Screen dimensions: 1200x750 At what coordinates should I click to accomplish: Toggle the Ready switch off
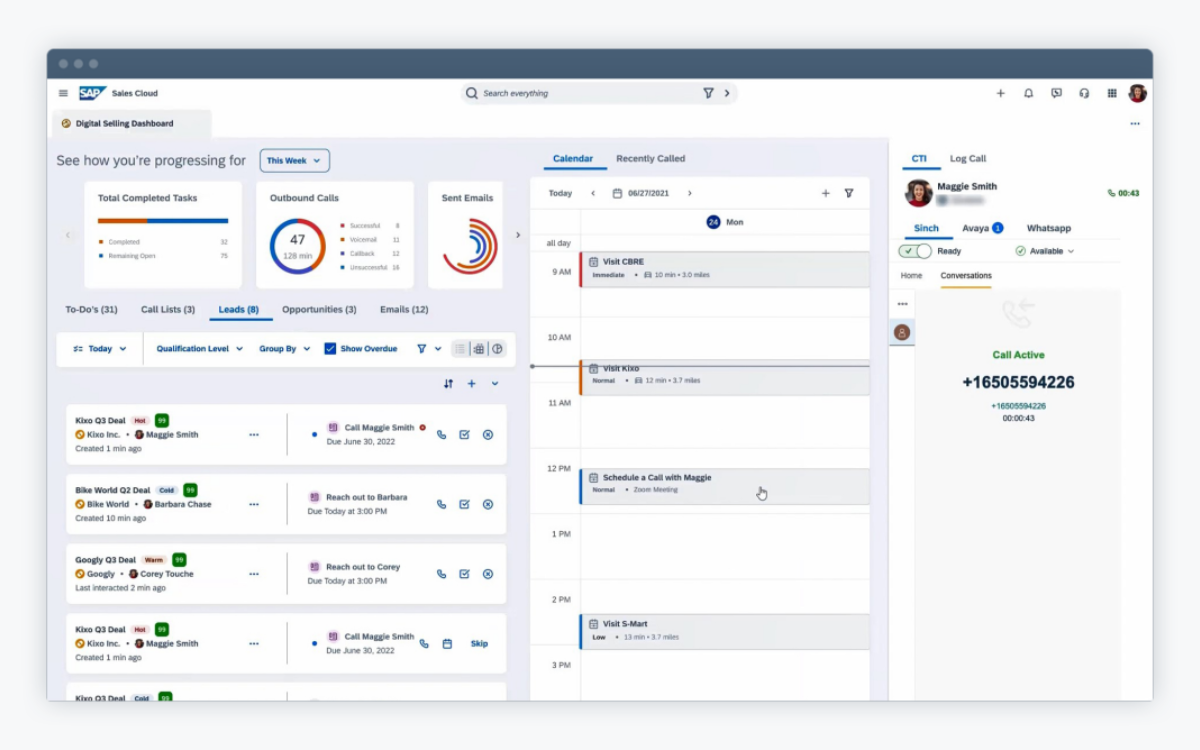[915, 251]
